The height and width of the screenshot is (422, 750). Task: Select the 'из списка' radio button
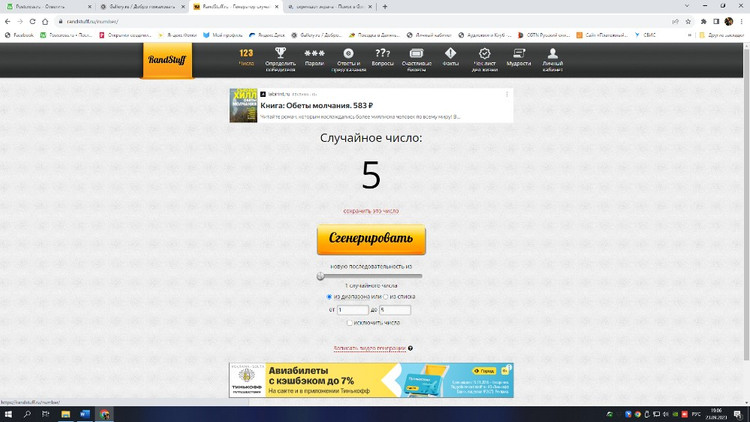(x=384, y=297)
